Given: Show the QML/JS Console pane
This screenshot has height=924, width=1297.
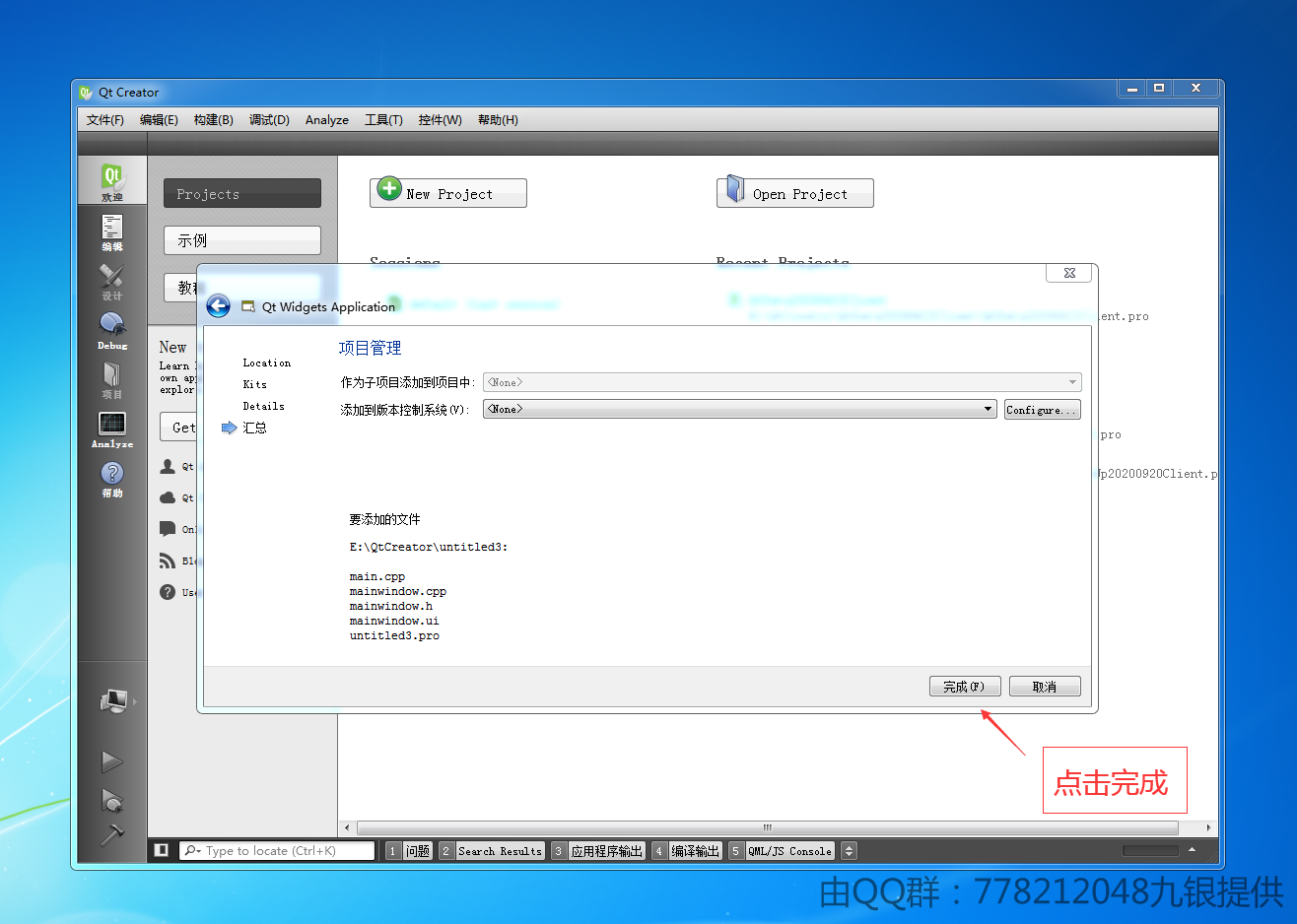Looking at the screenshot, I should coord(782,851).
